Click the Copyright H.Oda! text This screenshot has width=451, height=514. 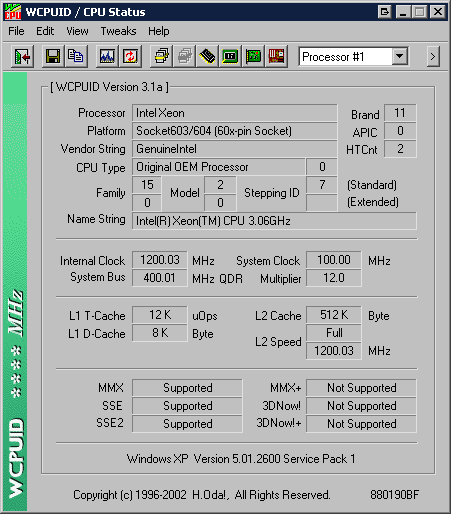tap(202, 495)
